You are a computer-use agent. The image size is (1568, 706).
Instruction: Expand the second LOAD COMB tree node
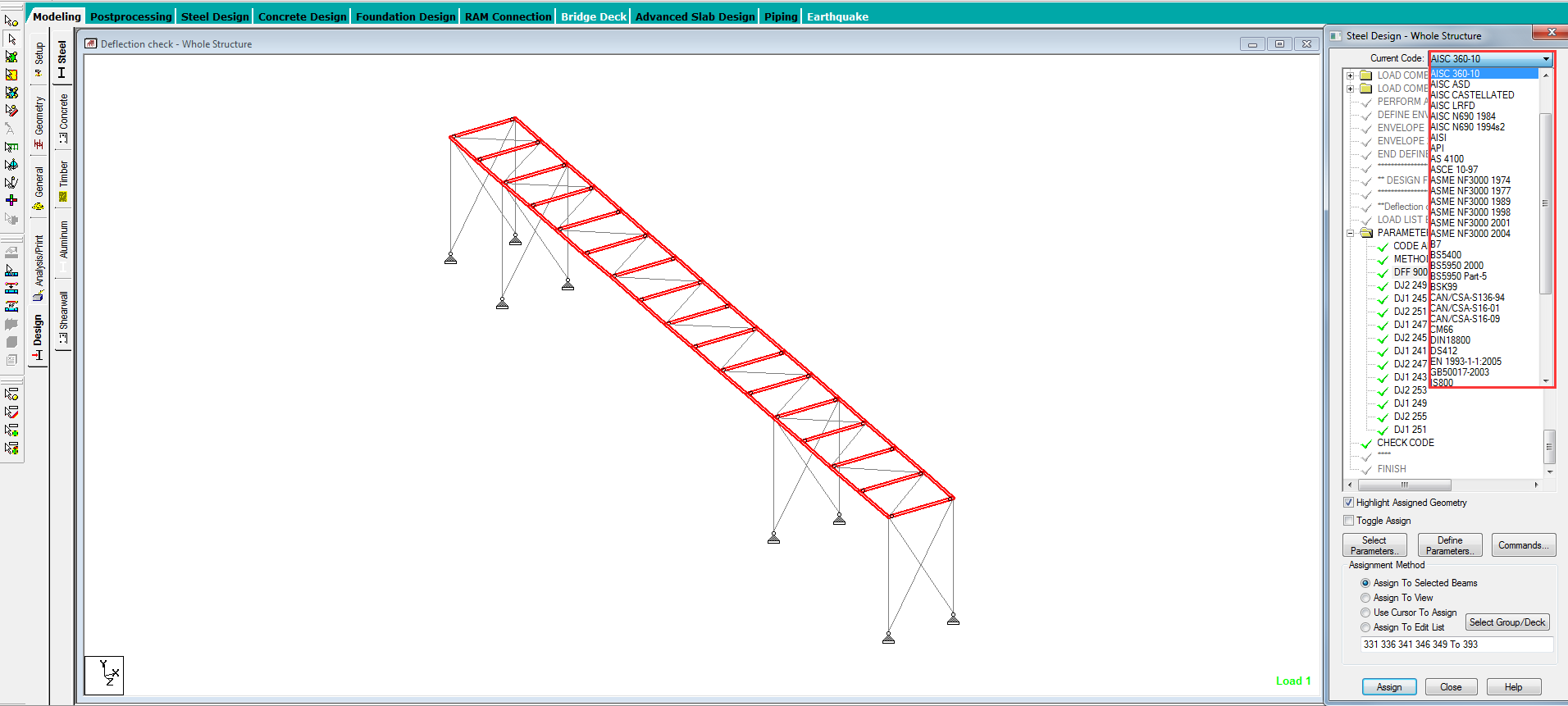pos(1350,89)
